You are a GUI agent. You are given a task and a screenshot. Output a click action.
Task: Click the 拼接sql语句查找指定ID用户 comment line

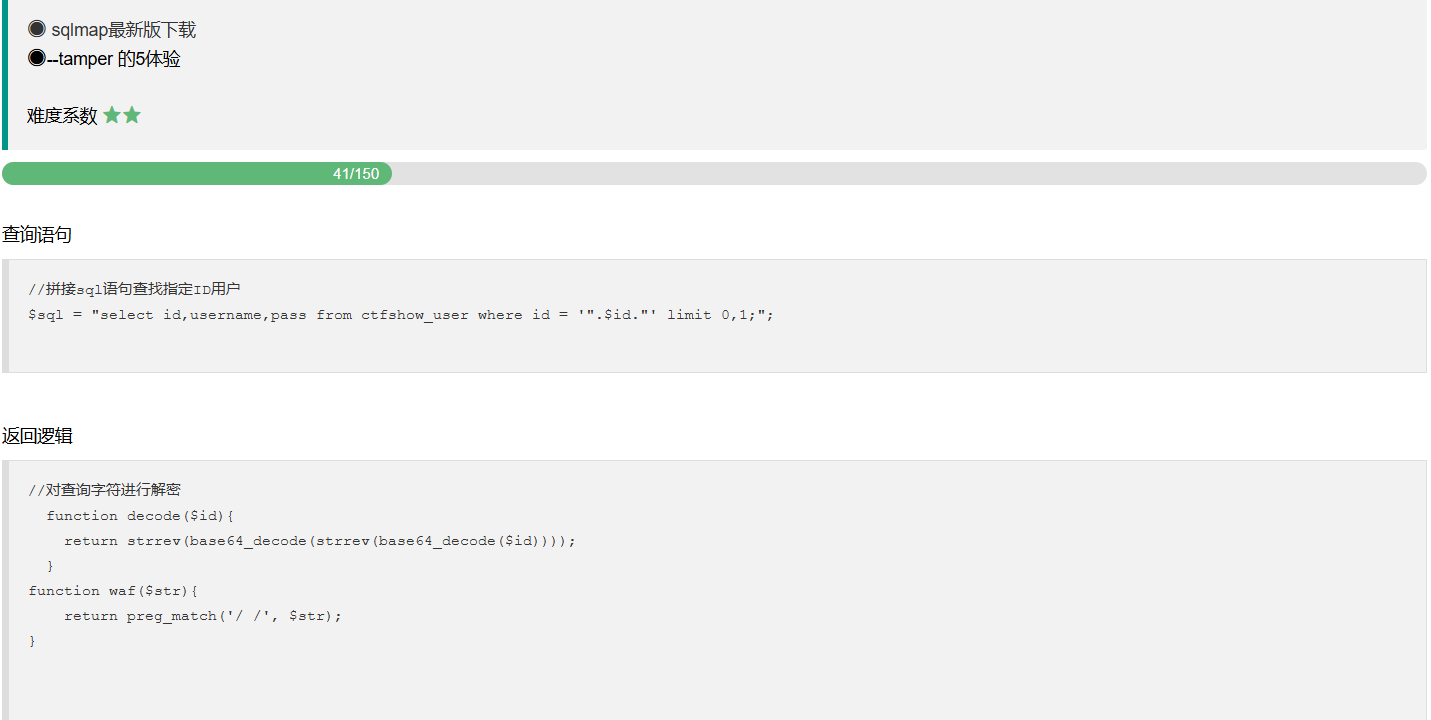[x=134, y=290]
